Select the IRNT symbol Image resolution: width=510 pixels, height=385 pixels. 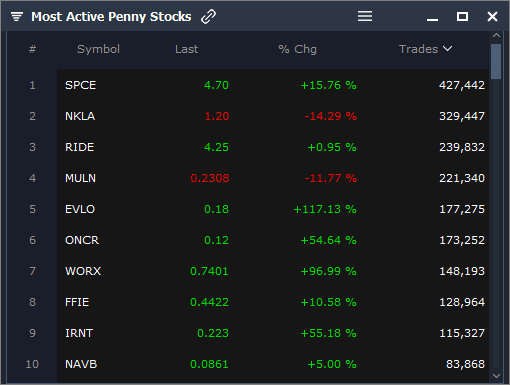pos(79,333)
